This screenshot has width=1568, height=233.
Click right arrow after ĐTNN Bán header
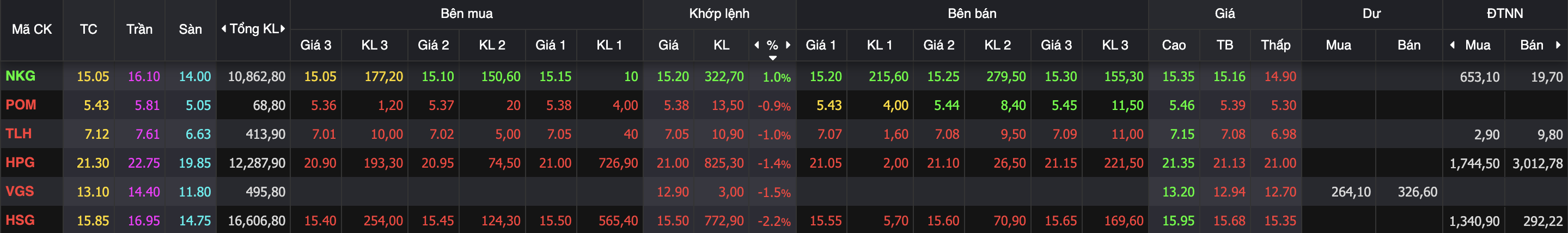1558,45
